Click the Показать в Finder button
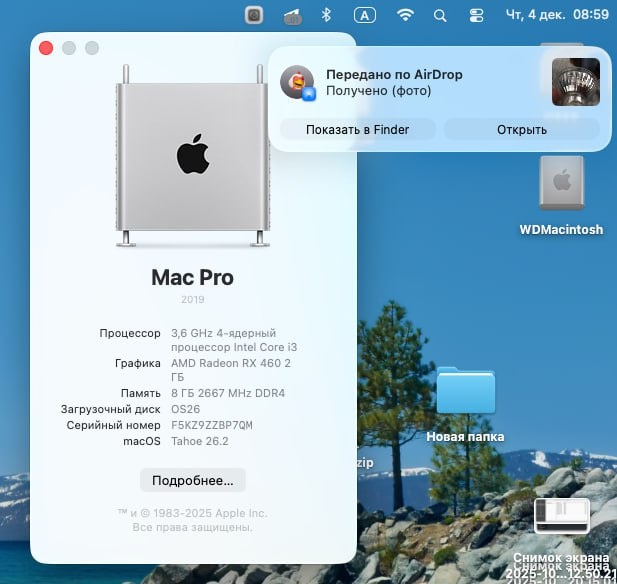617x584 pixels. pyautogui.click(x=358, y=129)
